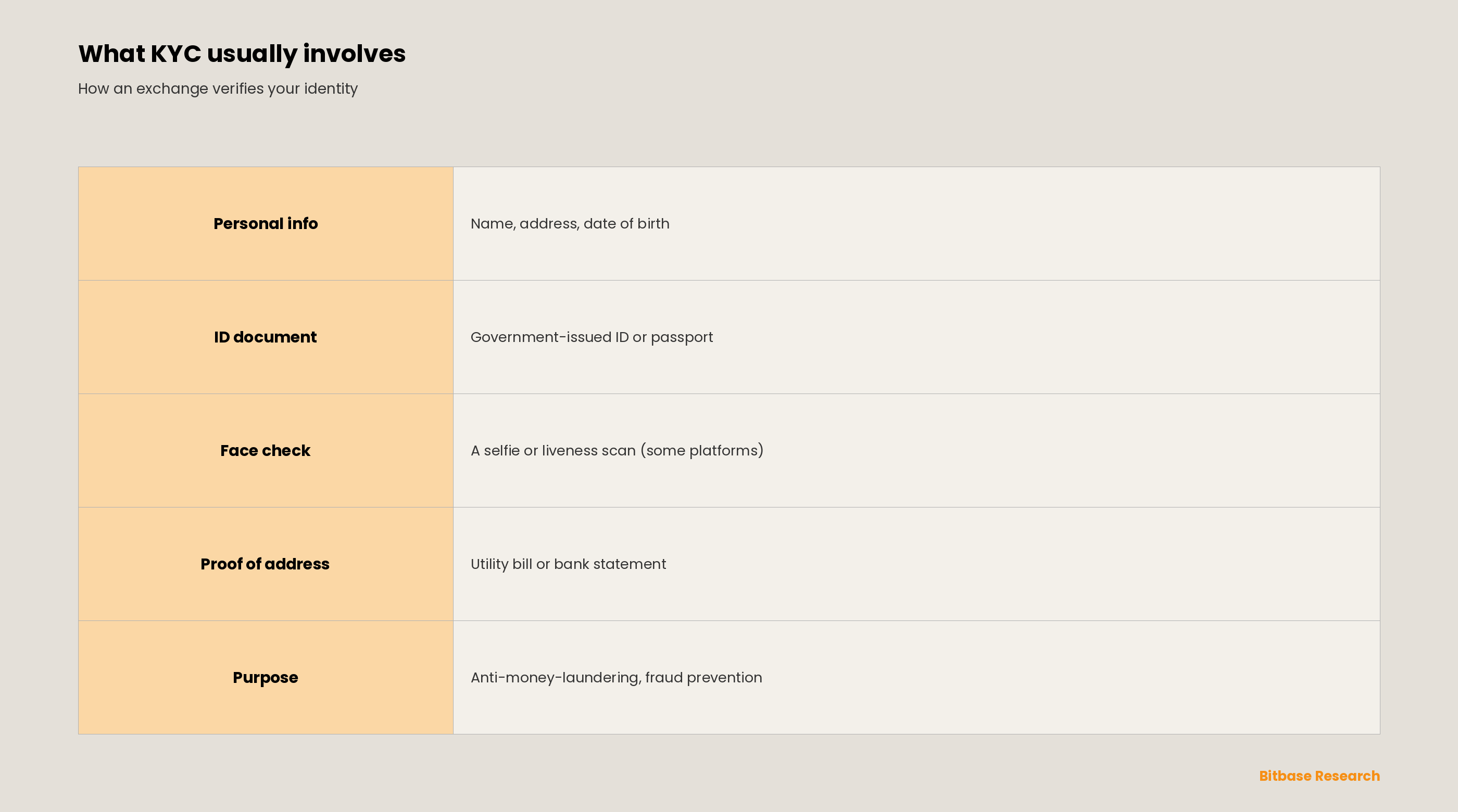Click the 'Government-issued ID or passport' text
1458x812 pixels.
(x=592, y=337)
